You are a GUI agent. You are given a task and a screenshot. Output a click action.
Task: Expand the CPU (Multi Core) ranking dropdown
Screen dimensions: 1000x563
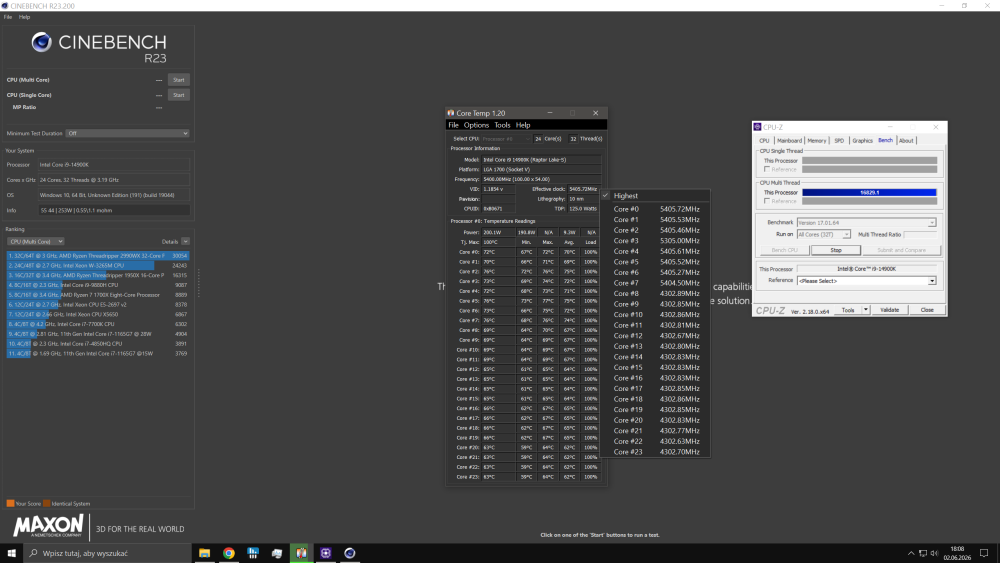pyautogui.click(x=36, y=242)
